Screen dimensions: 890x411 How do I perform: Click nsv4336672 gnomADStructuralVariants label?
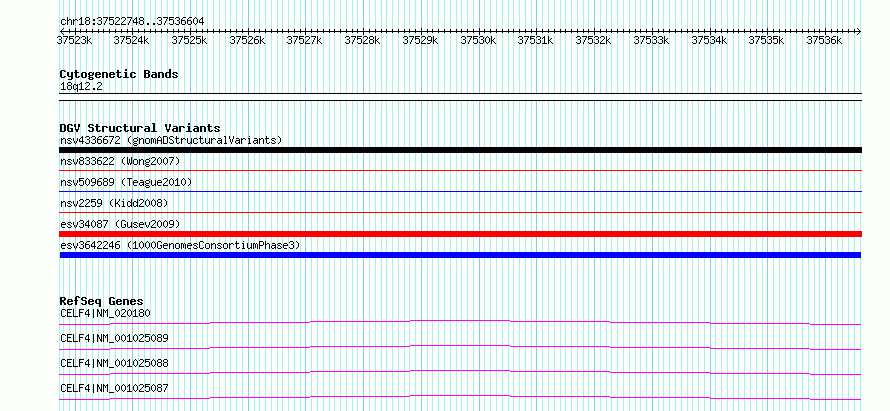pos(171,140)
